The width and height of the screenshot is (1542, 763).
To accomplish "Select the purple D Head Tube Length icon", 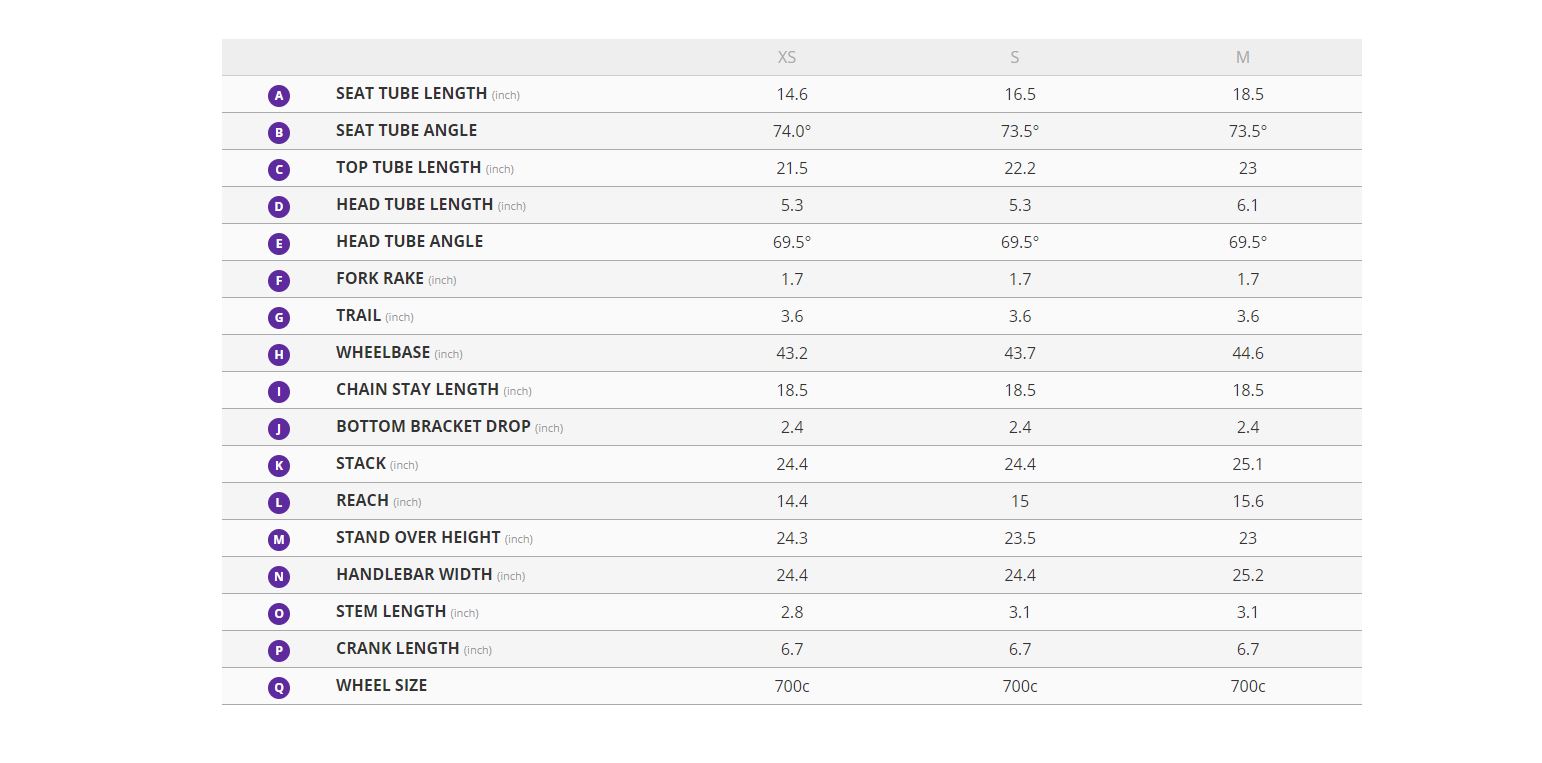I will click(x=279, y=207).
